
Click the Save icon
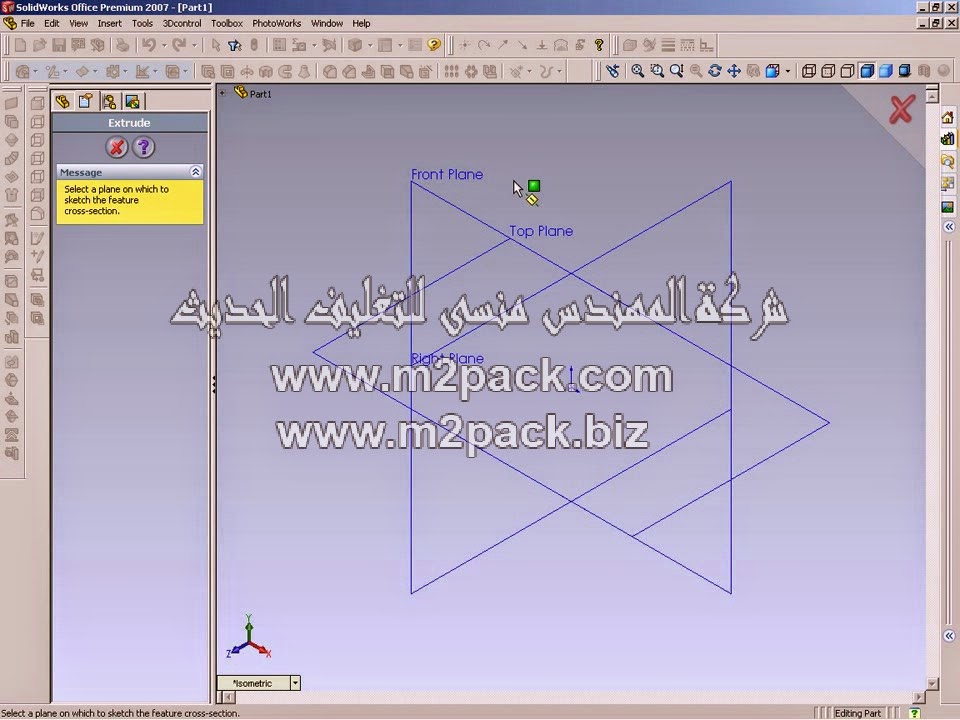point(59,45)
